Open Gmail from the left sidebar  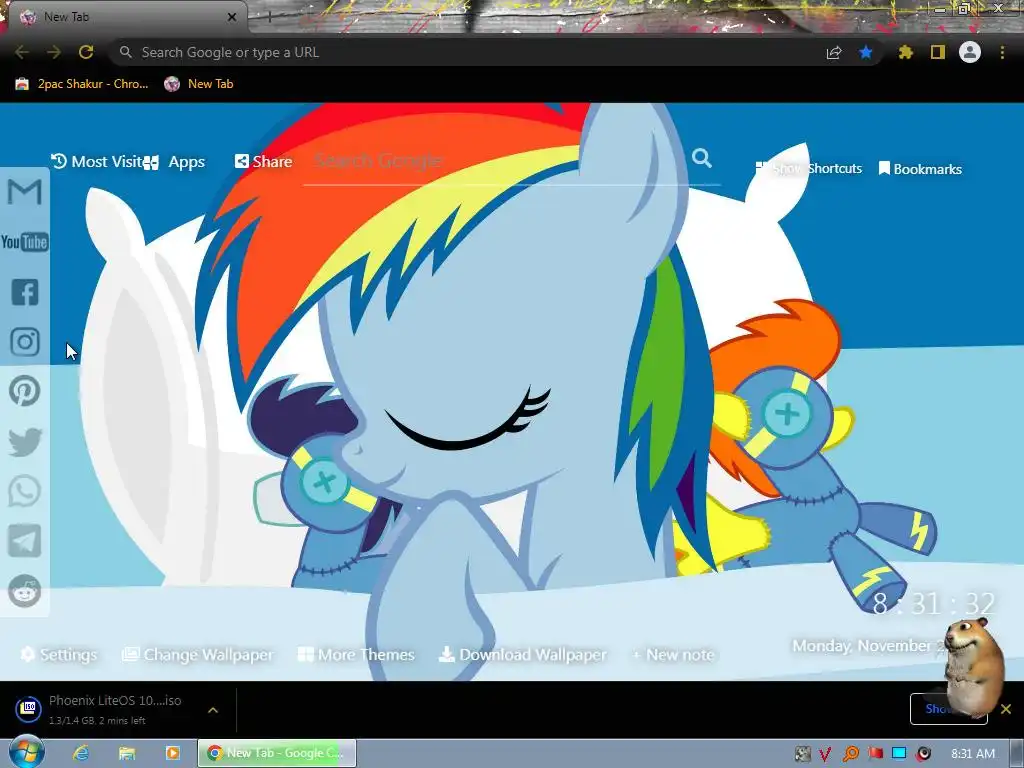[25, 192]
